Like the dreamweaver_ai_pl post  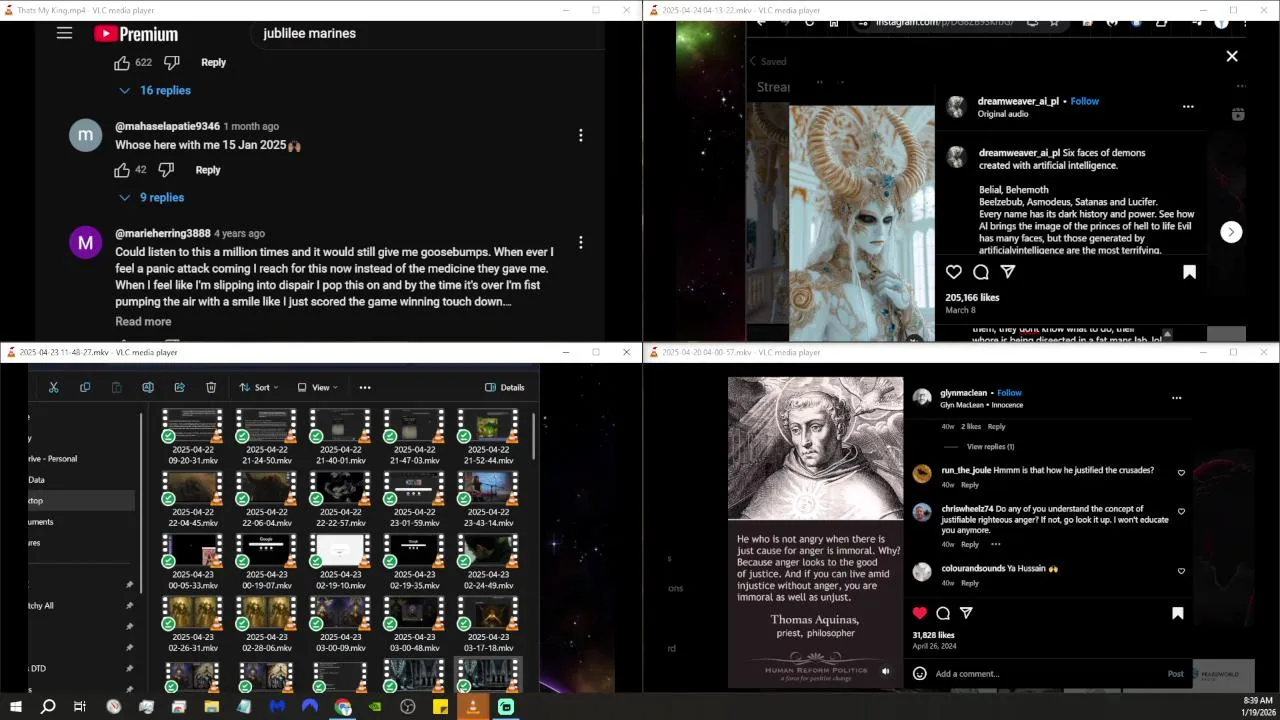954,272
